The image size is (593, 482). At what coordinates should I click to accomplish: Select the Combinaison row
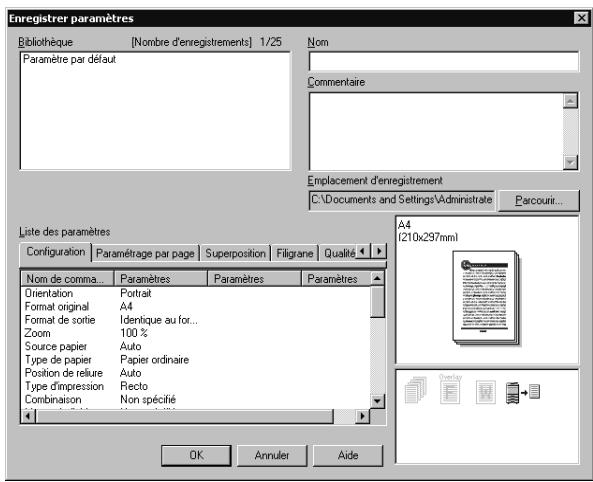pos(196,399)
